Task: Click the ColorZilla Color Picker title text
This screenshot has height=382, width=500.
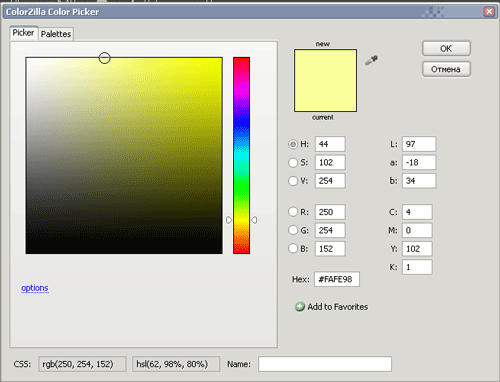Action: [52, 12]
